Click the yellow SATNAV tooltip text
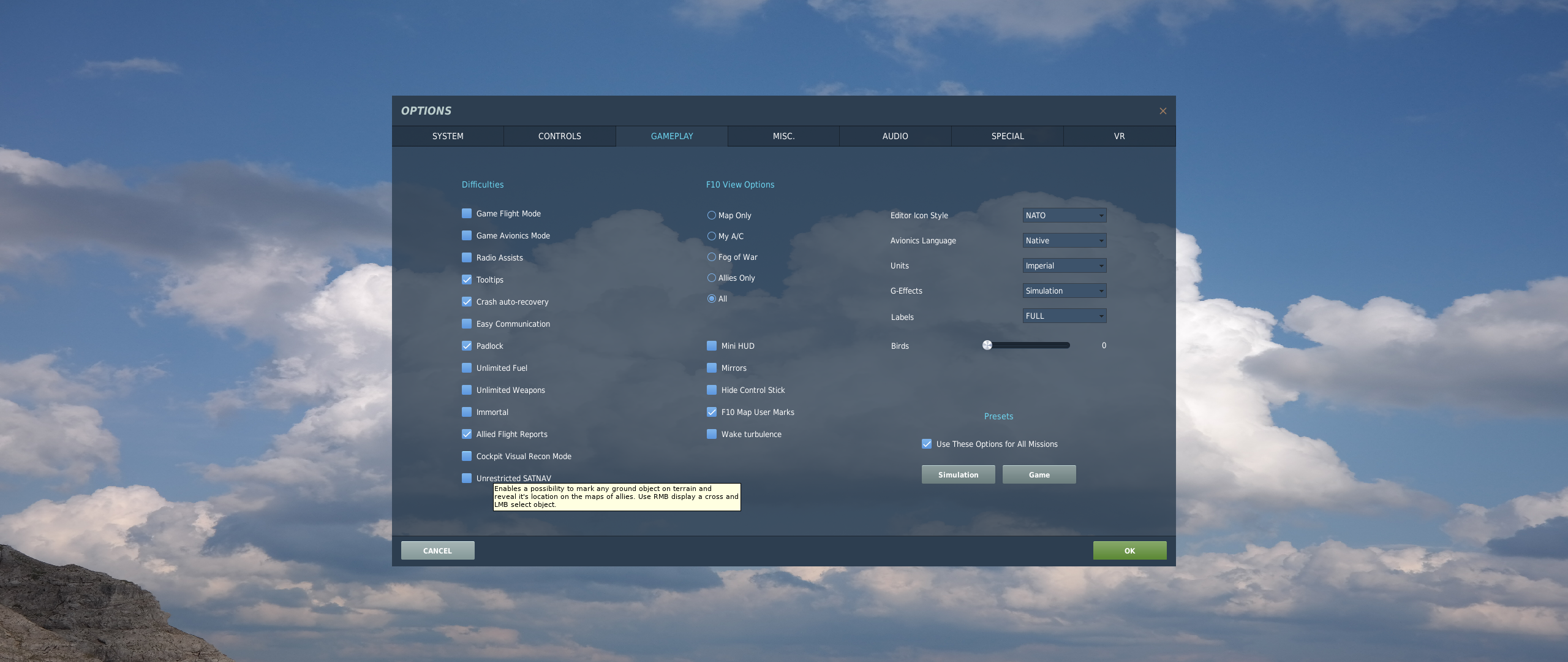 [617, 496]
